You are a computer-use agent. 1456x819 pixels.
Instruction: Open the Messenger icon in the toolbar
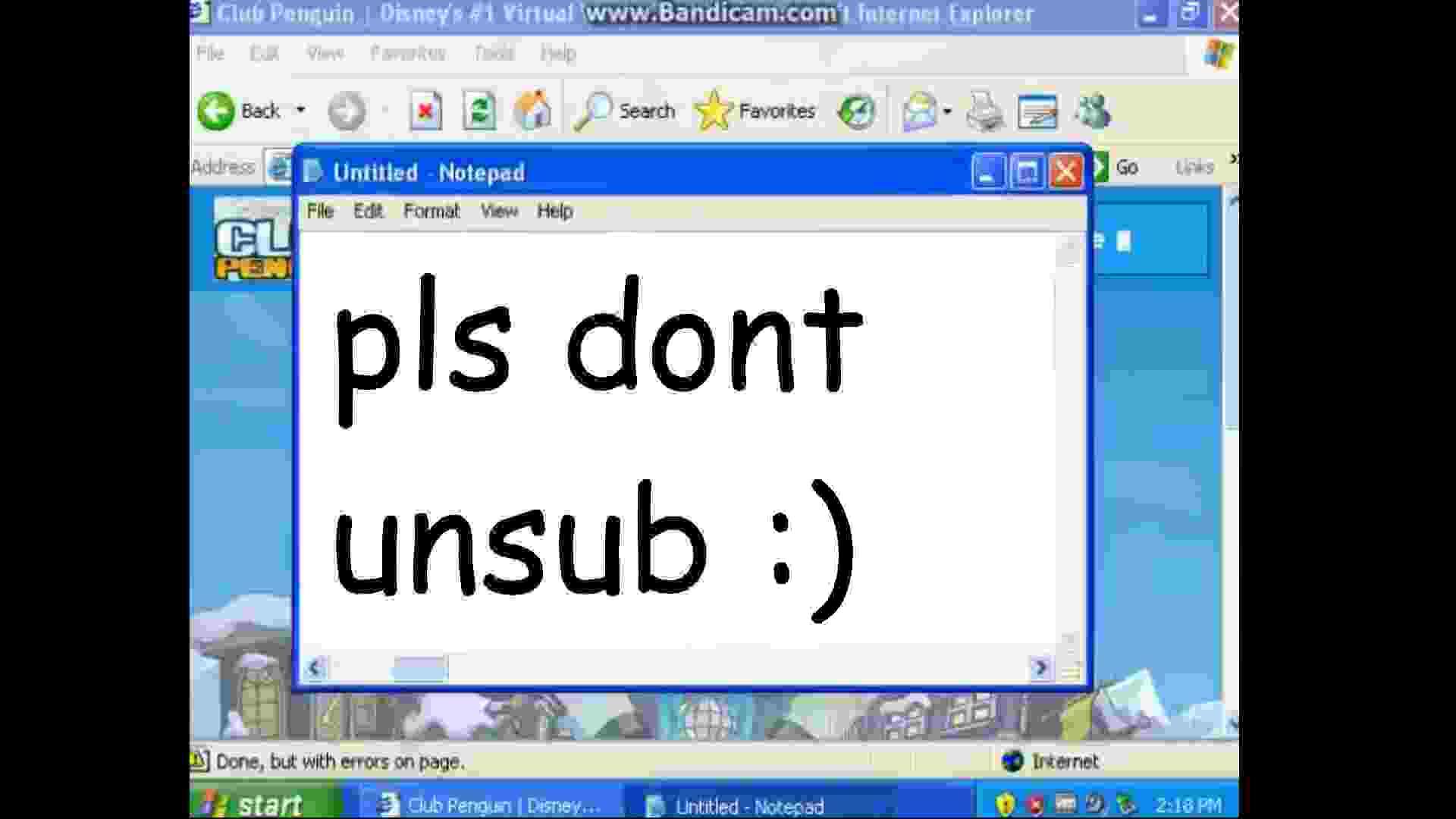1093,111
